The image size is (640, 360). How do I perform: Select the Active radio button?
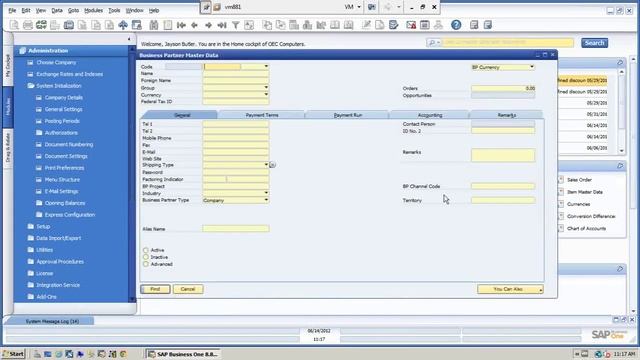pos(146,250)
